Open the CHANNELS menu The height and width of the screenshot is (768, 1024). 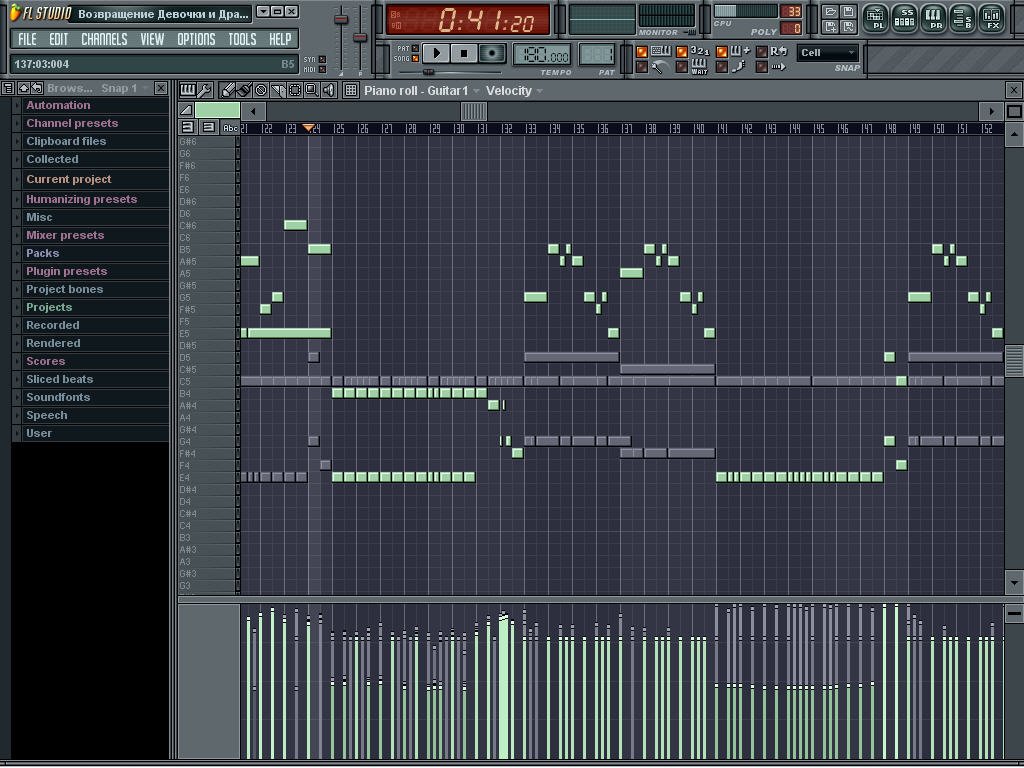tap(104, 39)
